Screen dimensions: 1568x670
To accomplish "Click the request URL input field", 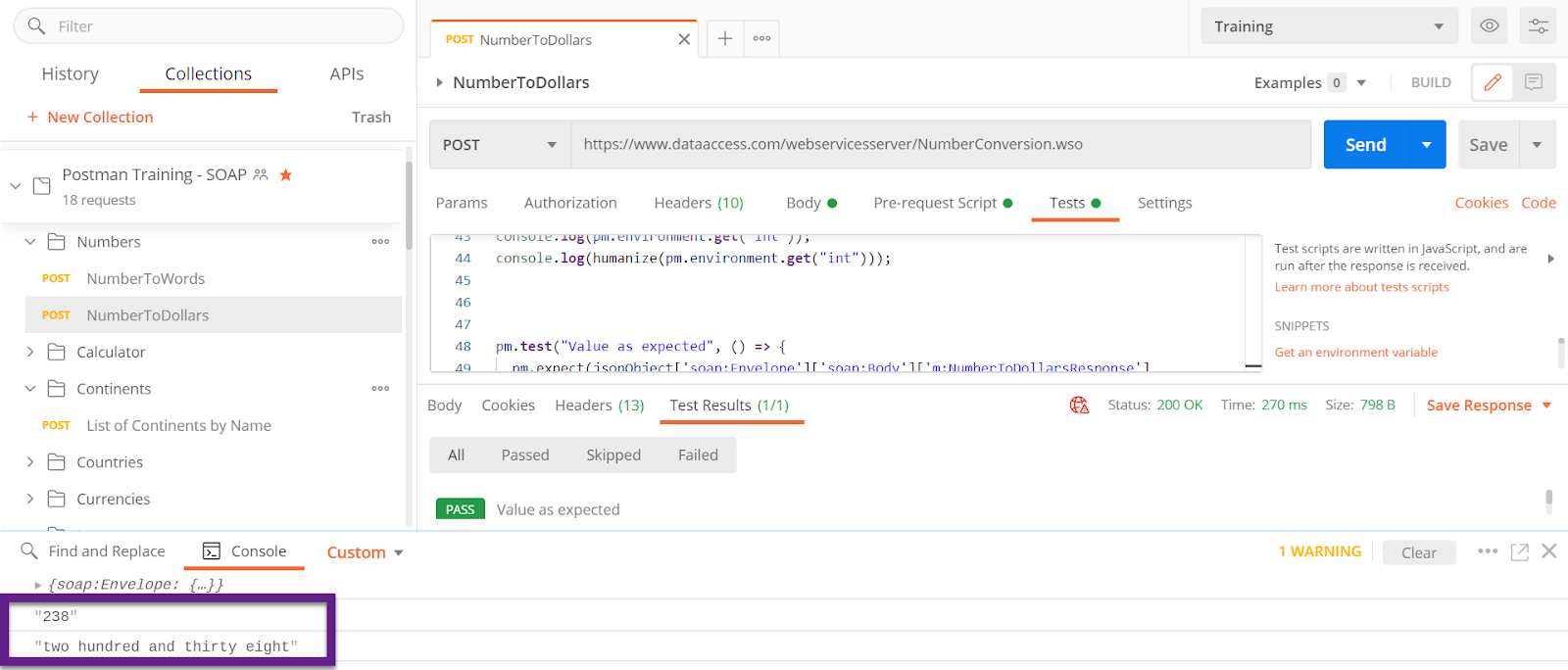I will (941, 145).
